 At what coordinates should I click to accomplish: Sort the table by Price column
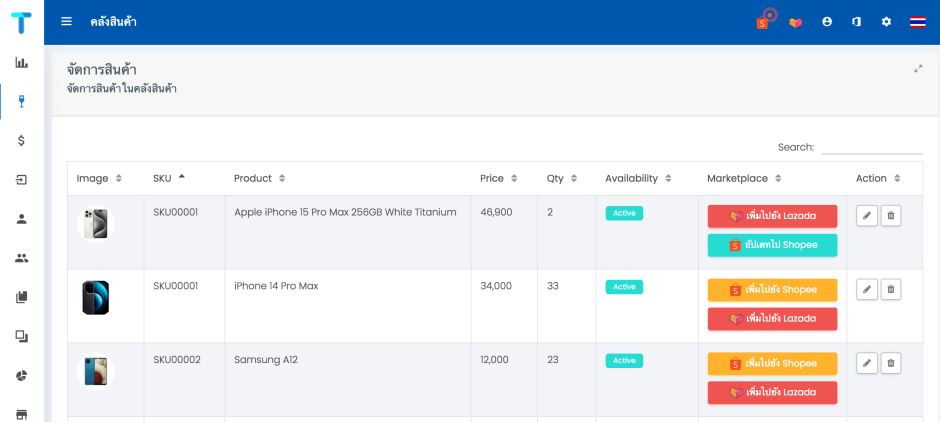[x=497, y=178]
